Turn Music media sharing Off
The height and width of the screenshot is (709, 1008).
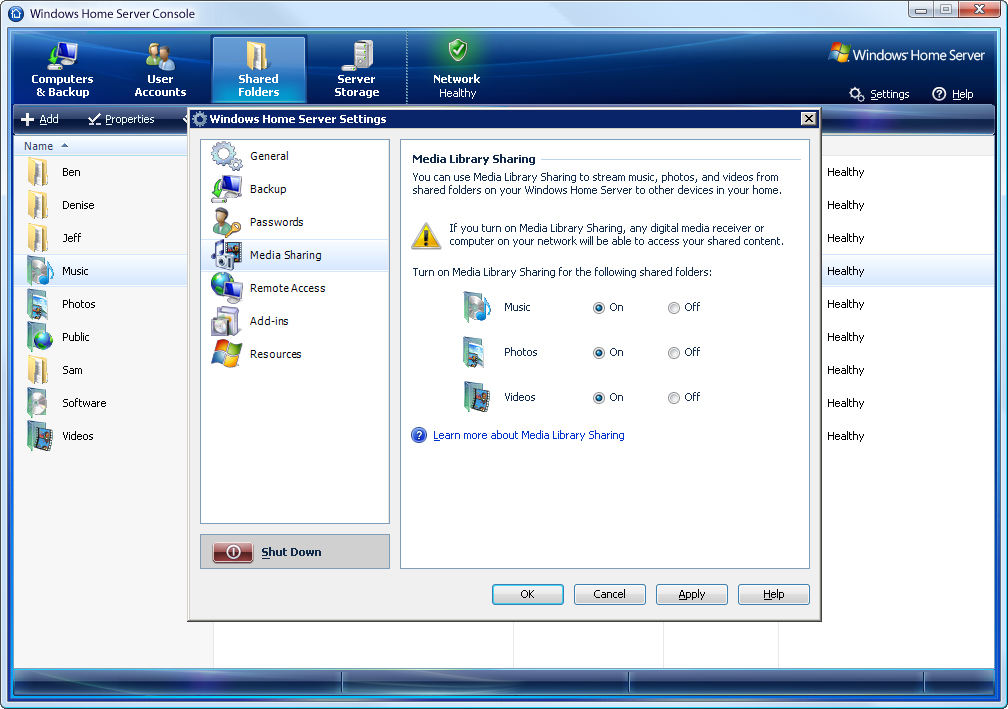coord(674,308)
